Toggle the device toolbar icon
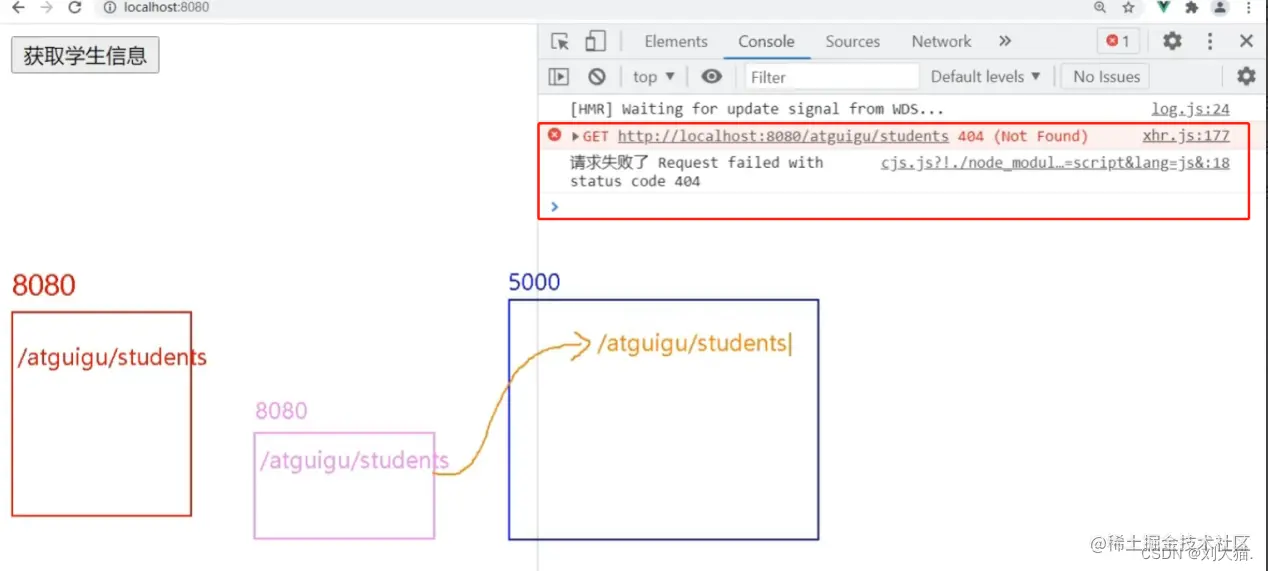 (x=596, y=41)
